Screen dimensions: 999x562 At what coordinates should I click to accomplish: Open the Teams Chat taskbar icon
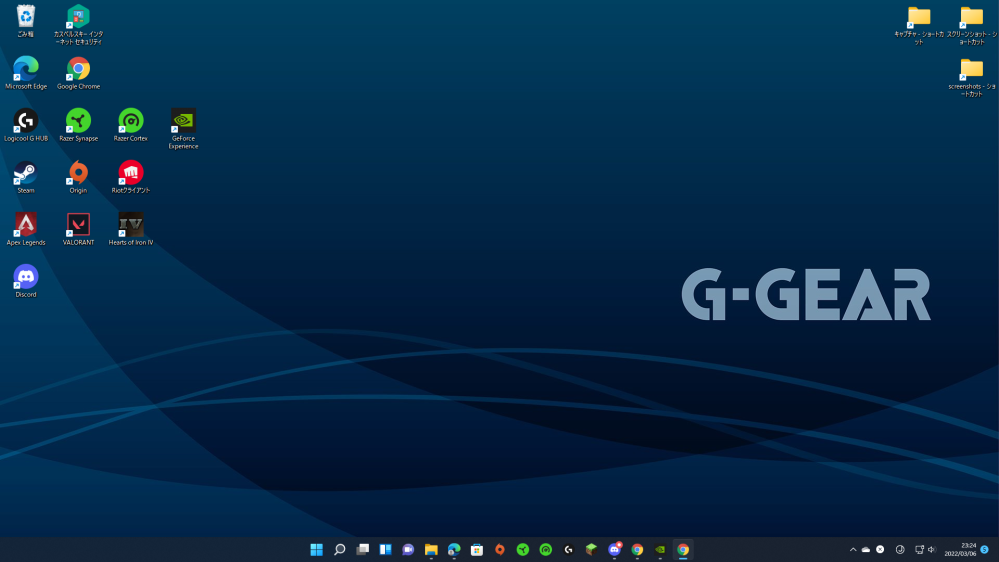pyautogui.click(x=408, y=549)
